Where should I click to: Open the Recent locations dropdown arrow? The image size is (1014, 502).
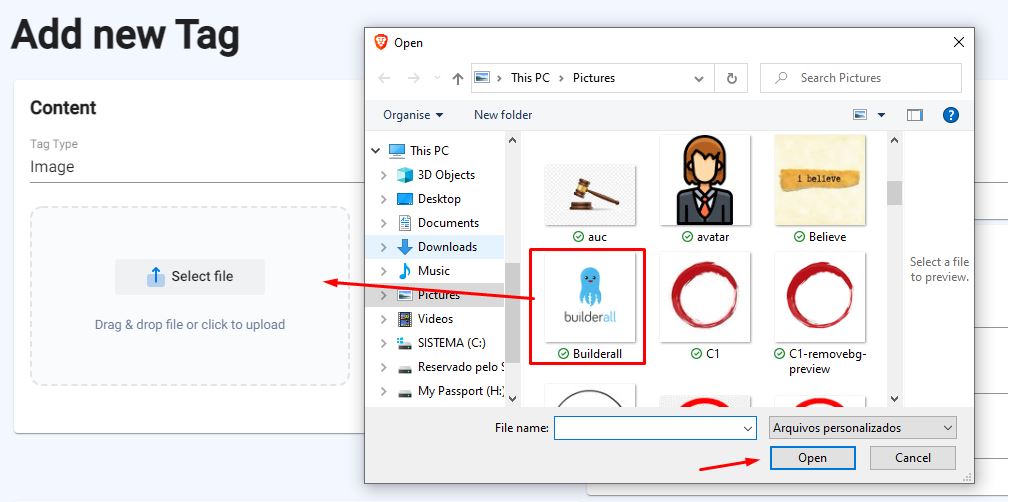[437, 78]
